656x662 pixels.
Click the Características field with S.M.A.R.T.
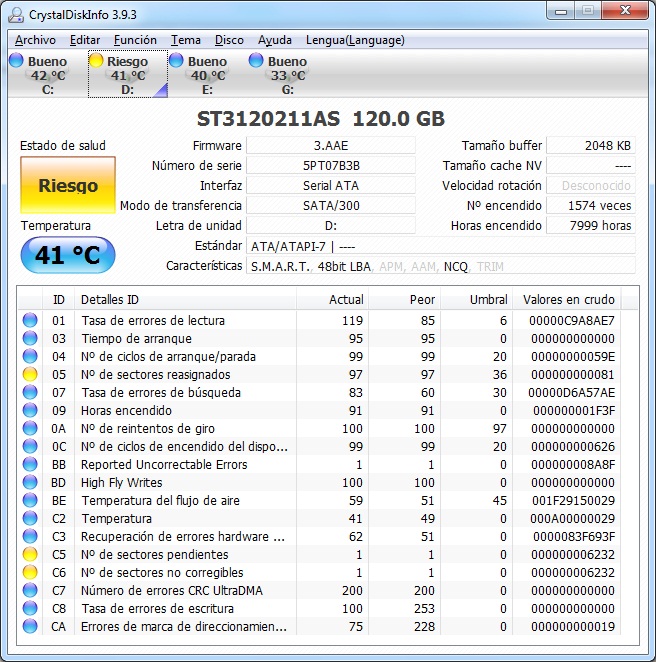[x=441, y=266]
